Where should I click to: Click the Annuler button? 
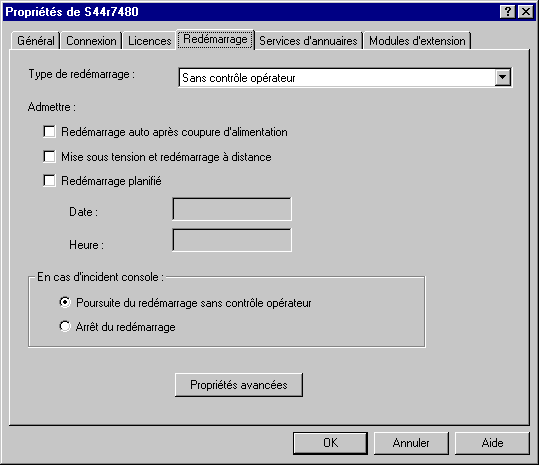tap(411, 443)
